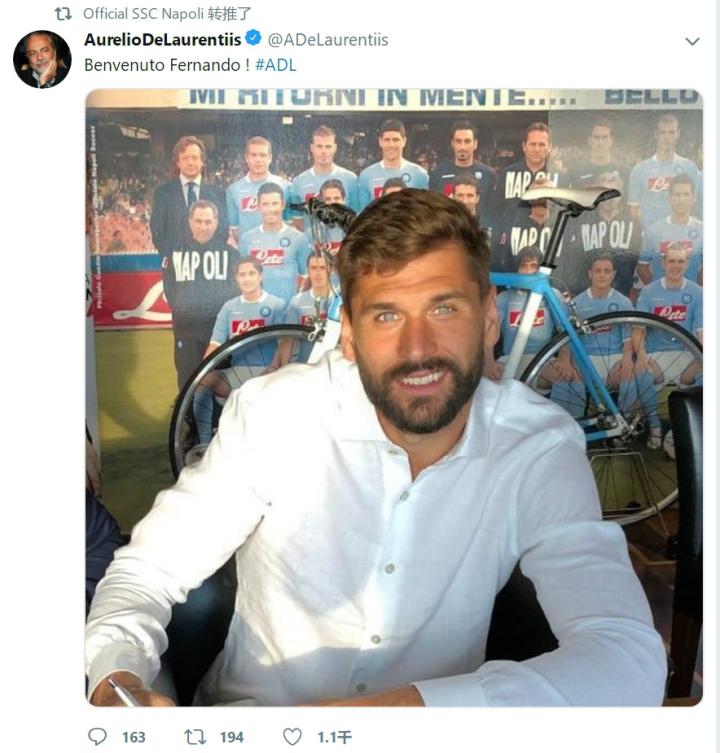Click the retweet arrows icon below the photo

pyautogui.click(x=195, y=737)
